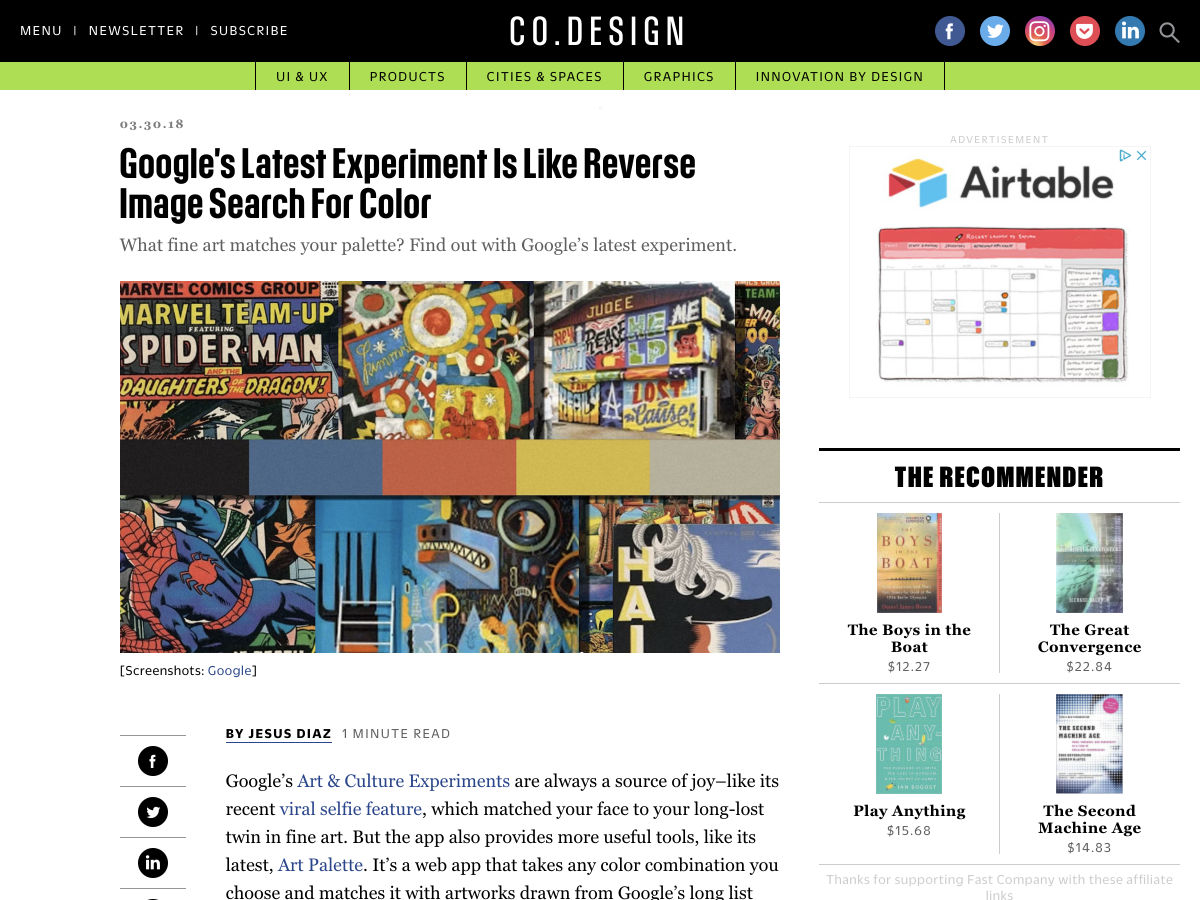
Task: Open The Boys in the Boat cover
Action: pyautogui.click(x=909, y=563)
